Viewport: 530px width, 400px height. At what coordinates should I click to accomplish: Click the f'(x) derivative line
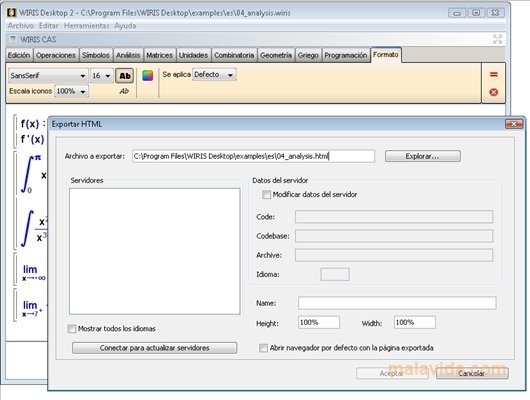(x=32, y=139)
